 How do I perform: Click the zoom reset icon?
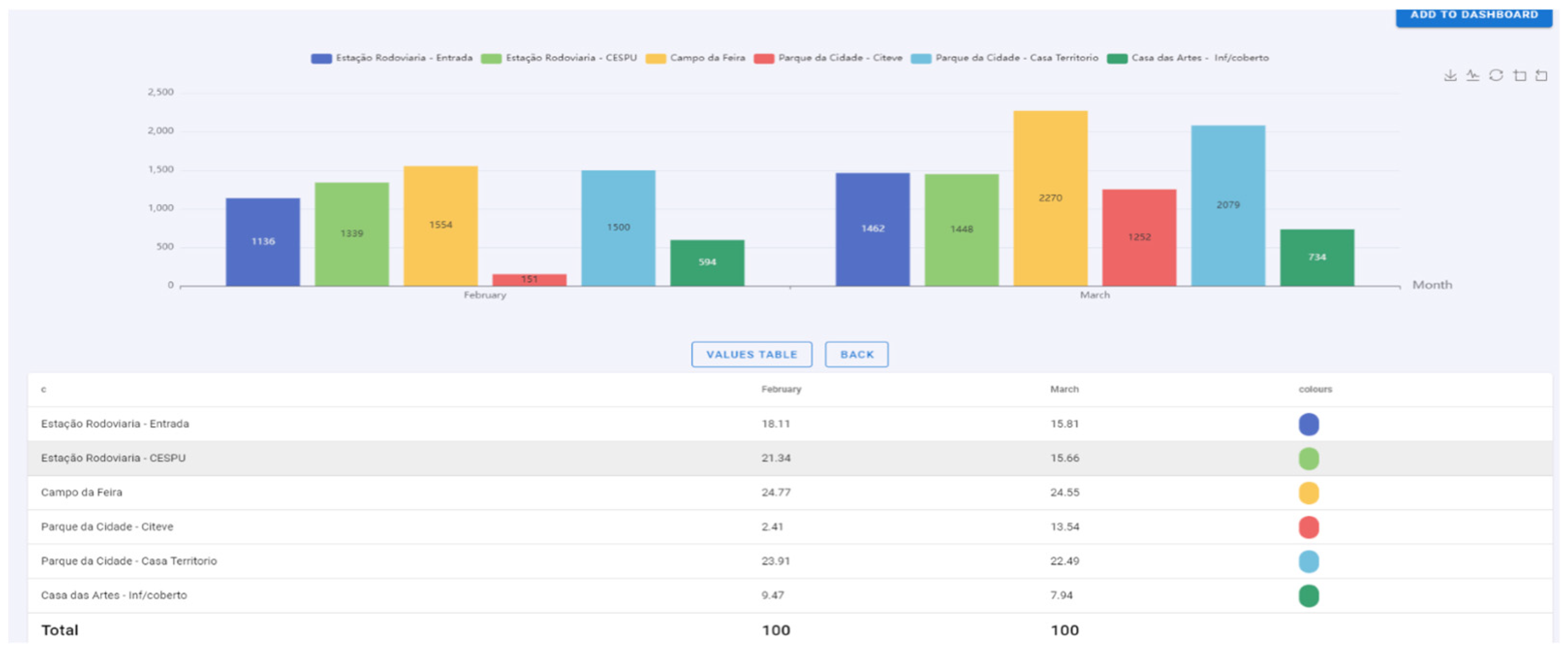point(1541,76)
